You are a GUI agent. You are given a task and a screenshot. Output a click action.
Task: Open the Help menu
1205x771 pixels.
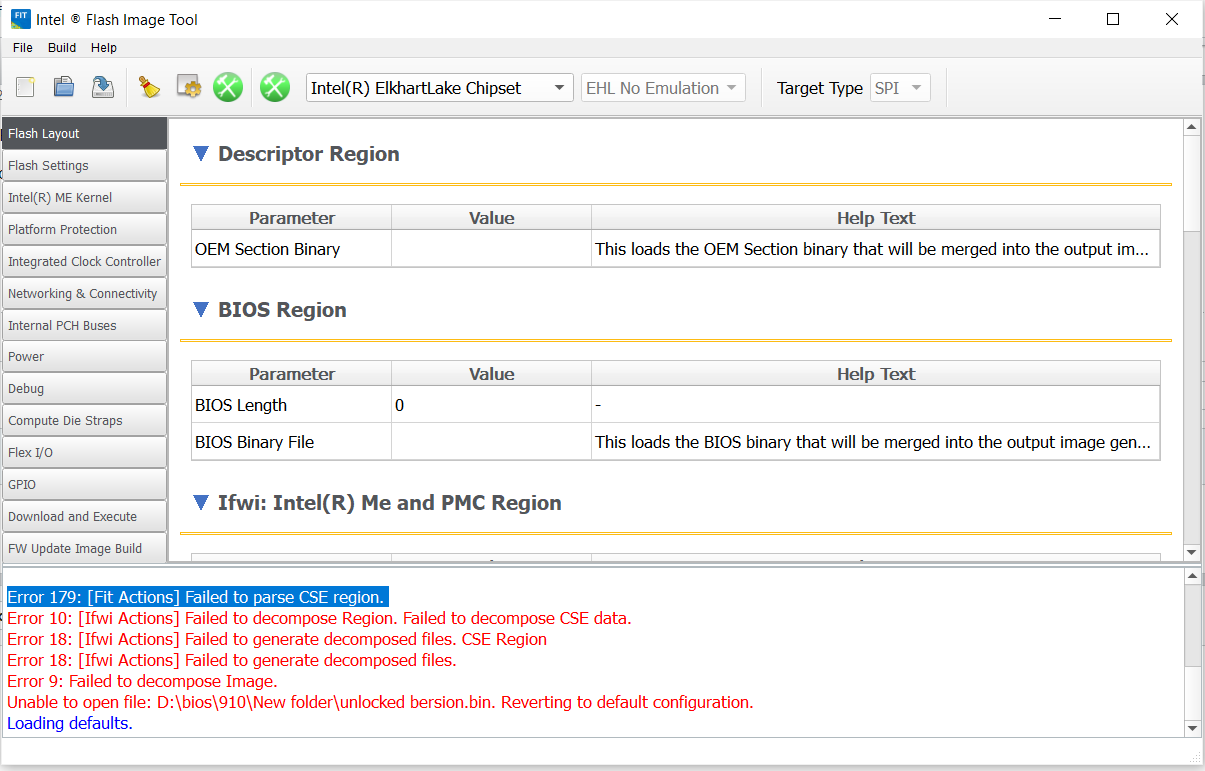point(104,48)
